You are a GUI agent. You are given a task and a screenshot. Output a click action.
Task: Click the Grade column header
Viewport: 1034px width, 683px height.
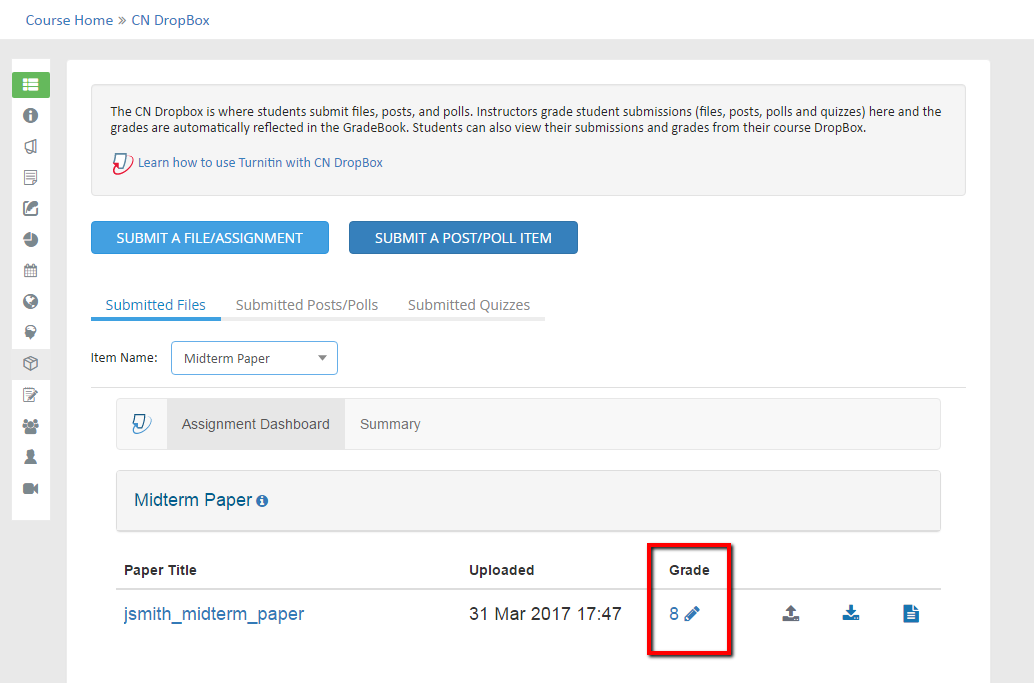[689, 570]
